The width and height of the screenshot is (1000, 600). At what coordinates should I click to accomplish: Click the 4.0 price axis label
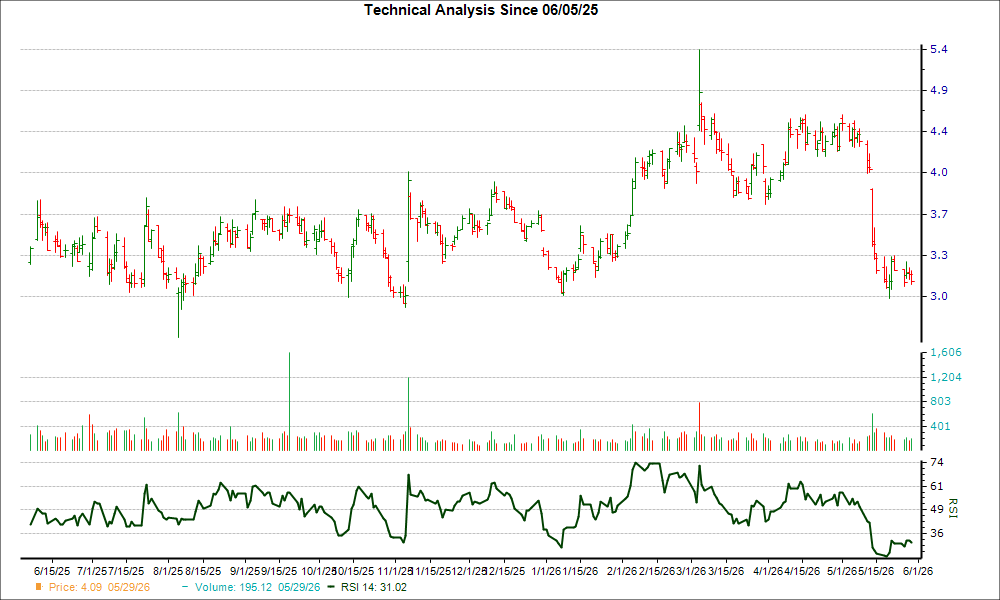[938, 172]
